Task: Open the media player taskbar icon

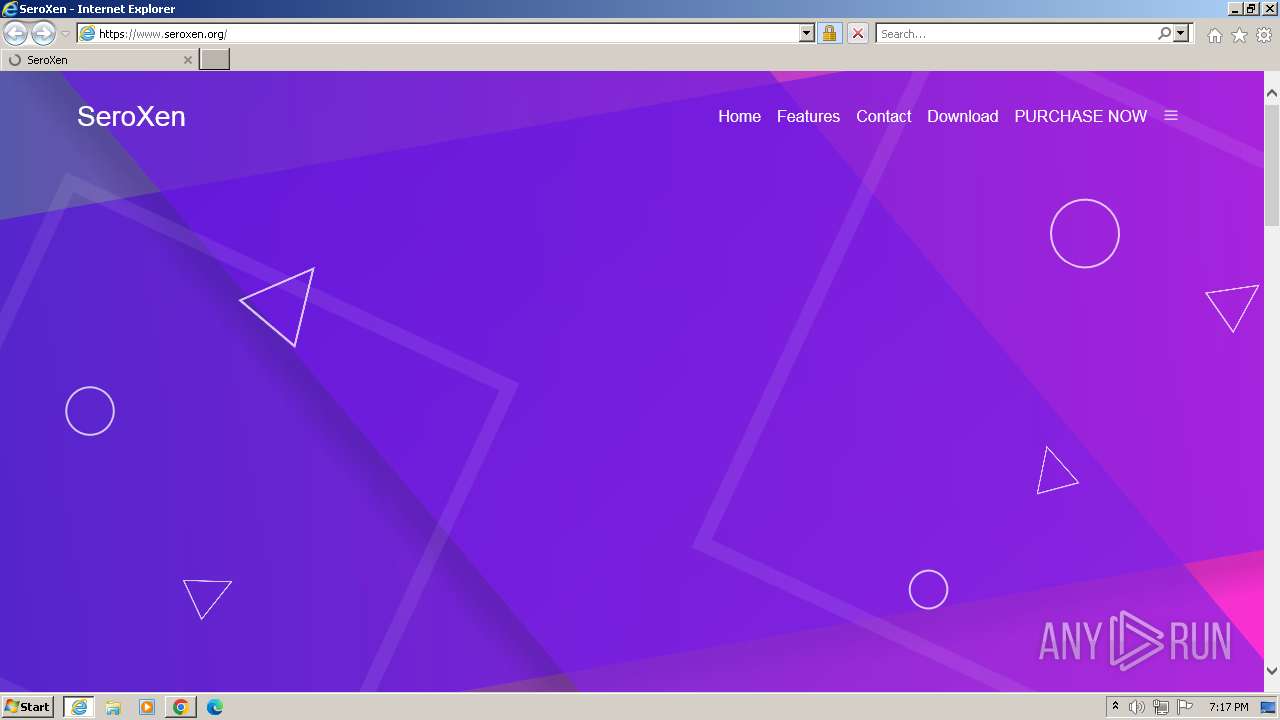Action: (147, 707)
